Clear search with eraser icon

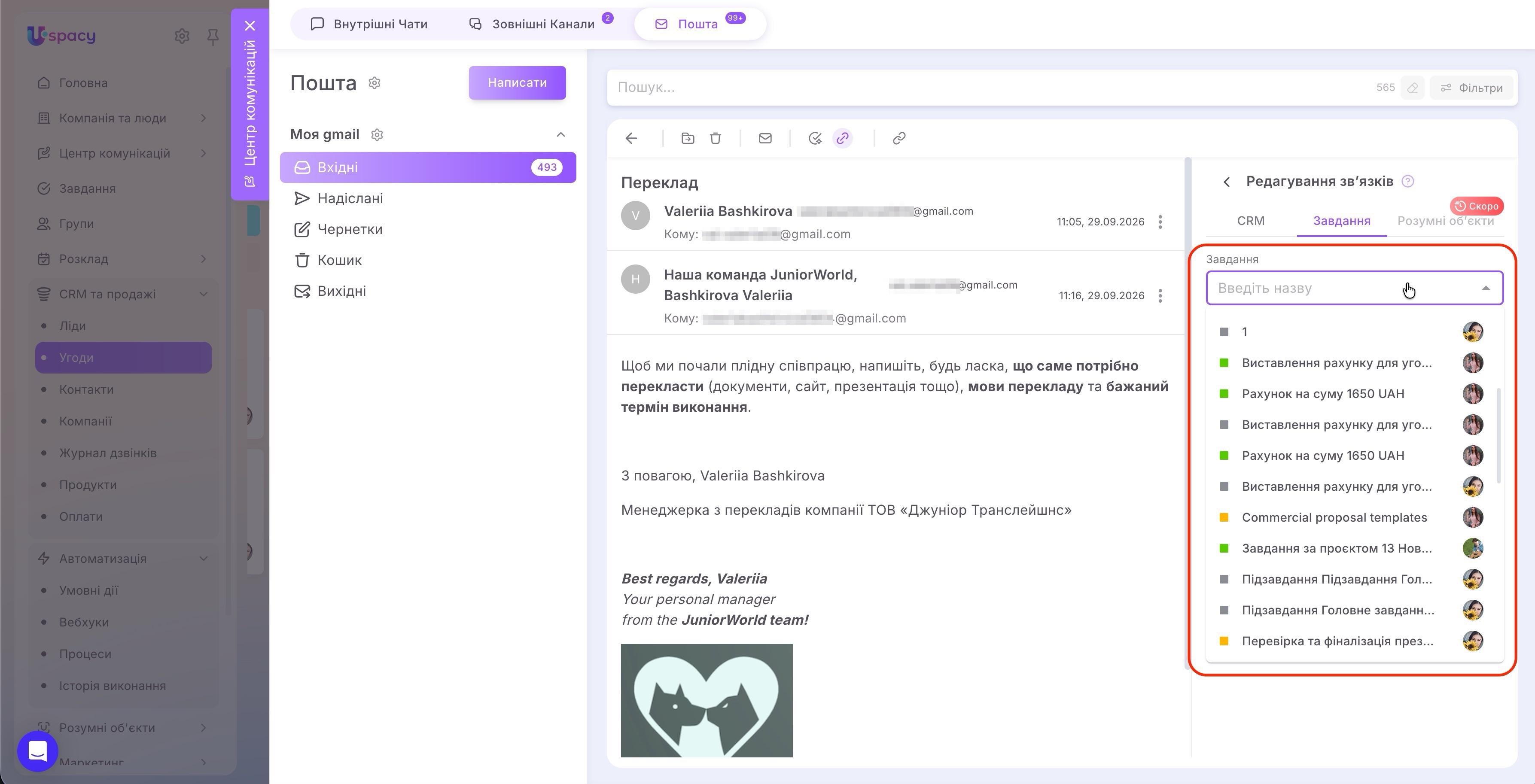pos(1412,88)
